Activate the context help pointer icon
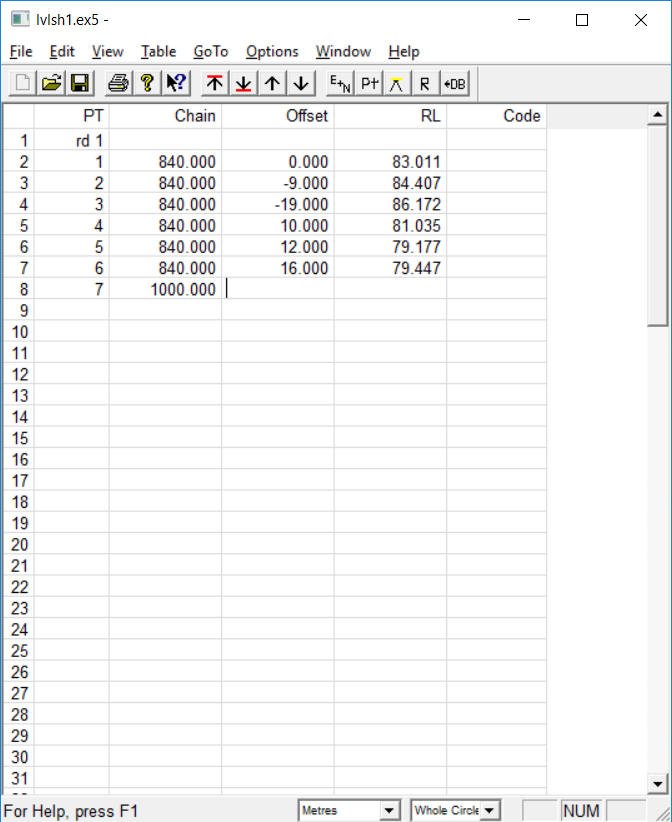Screen dimensions: 672x822 pyautogui.click(x=176, y=83)
